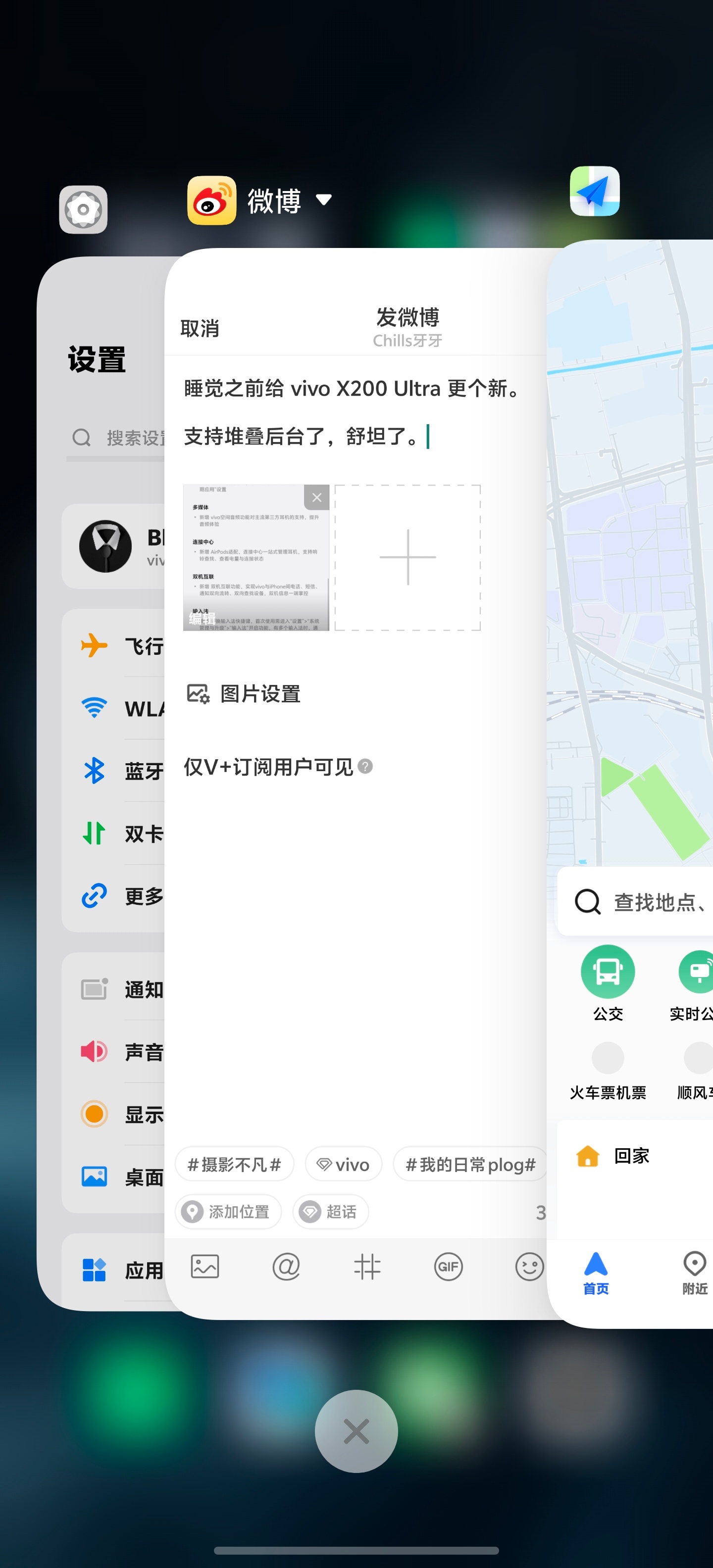Add the #摄影不凡# topic tag
Viewport: 713px width, 1568px height.
coord(234,1165)
